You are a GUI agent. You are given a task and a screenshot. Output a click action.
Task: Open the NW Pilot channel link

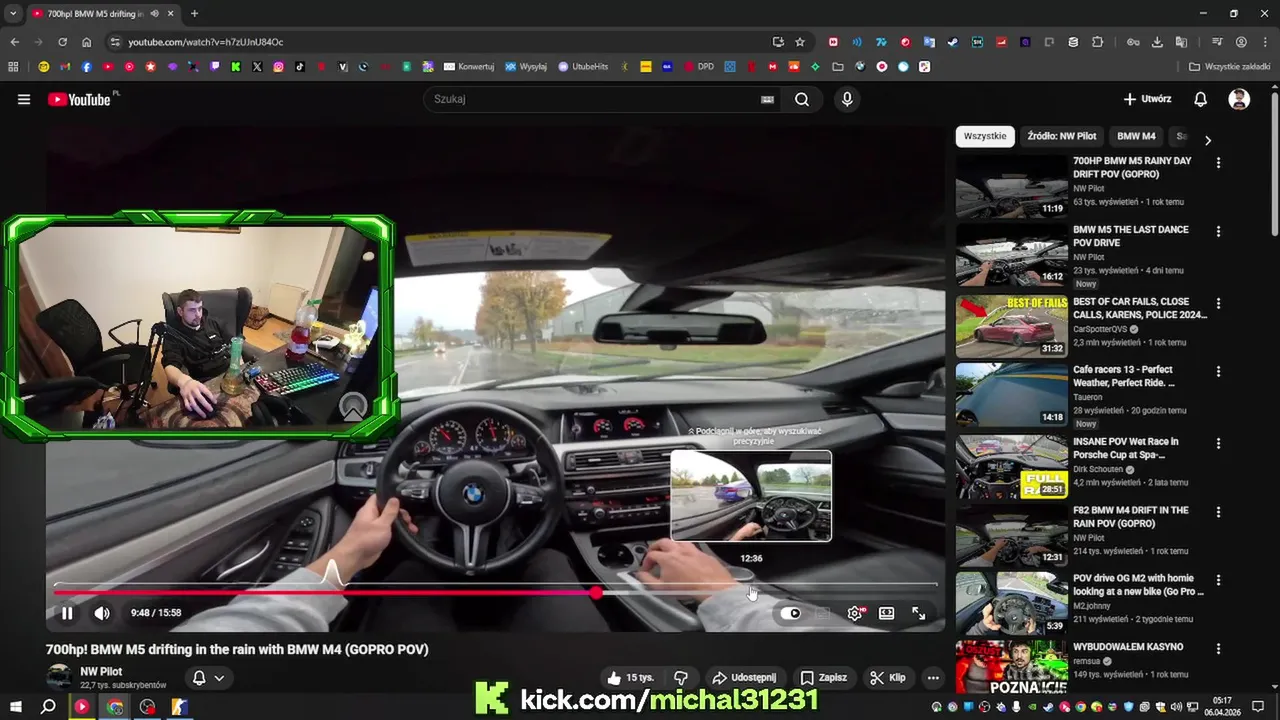101,671
